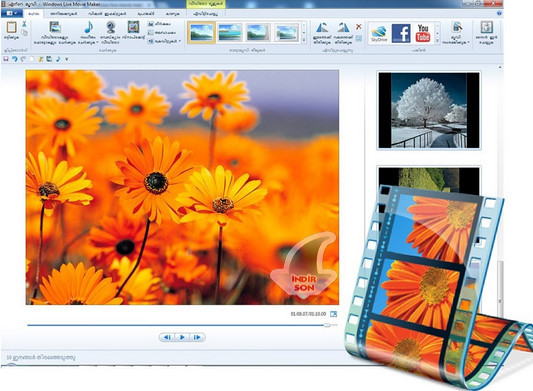This screenshot has height=391, width=533.
Task: Show next row of AutoMovie themes
Action: pyautogui.click(x=304, y=33)
